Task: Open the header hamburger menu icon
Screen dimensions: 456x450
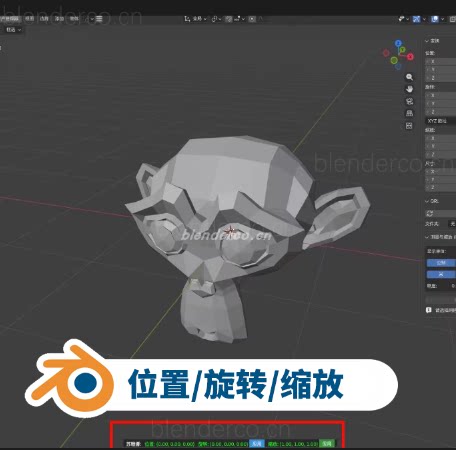Action: click(99, 19)
